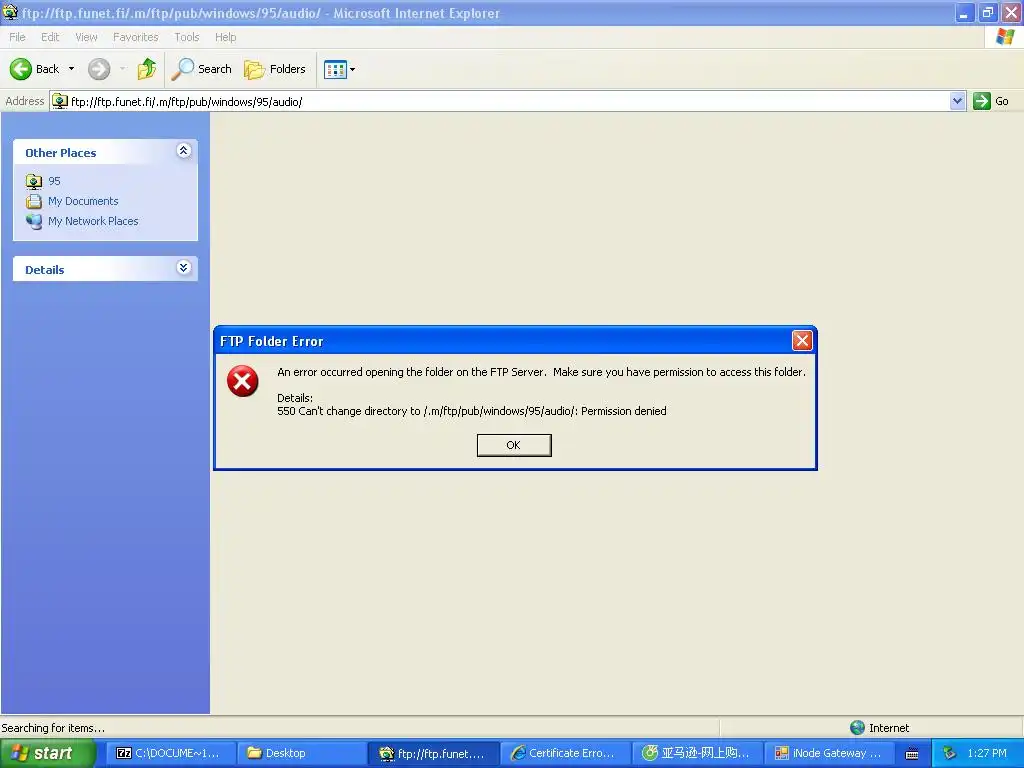Click the red error X icon
Screen dimensions: 1024x768
(x=243, y=381)
